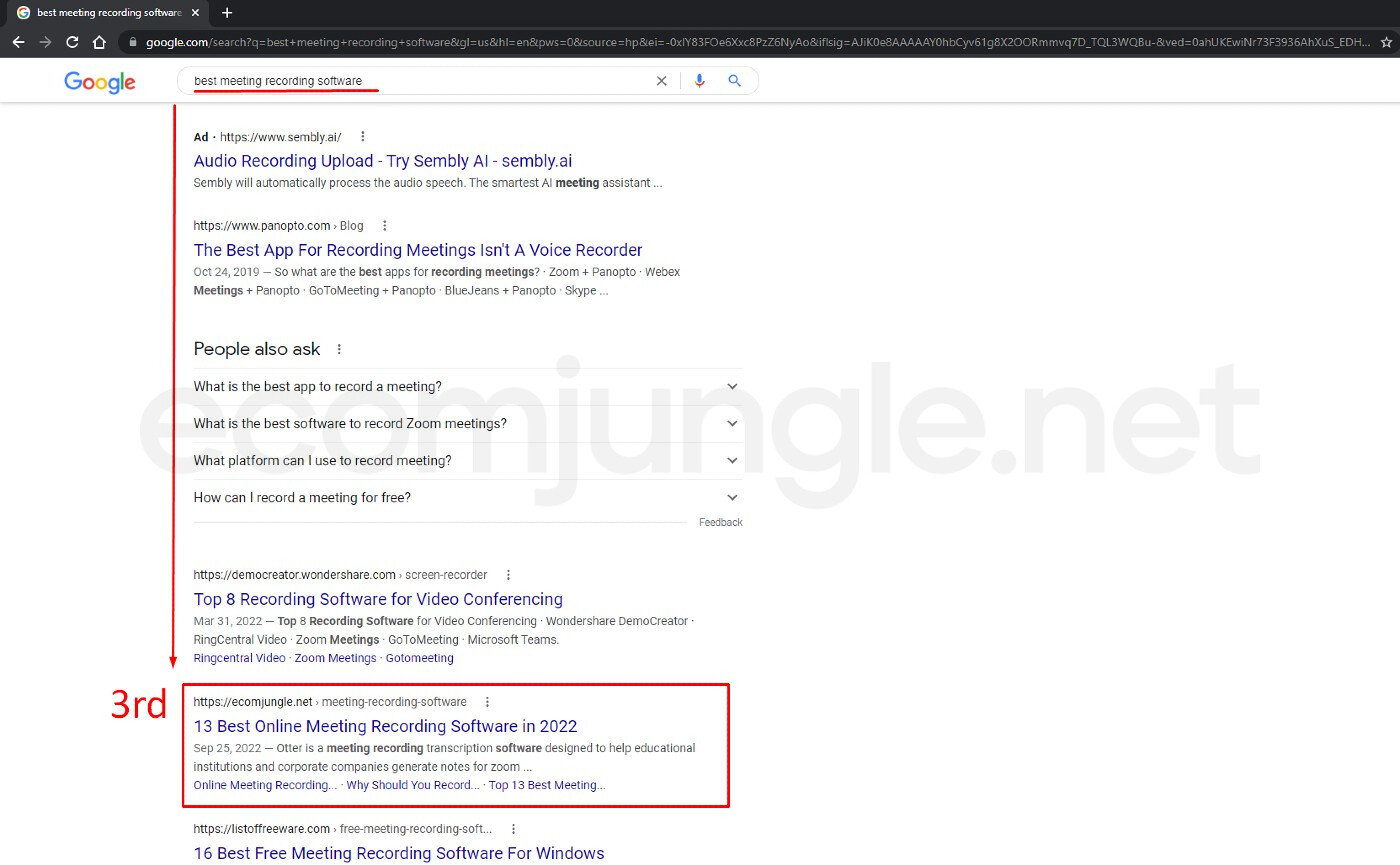The height and width of the screenshot is (865, 1400).
Task: Open "Top 8 Recording Software for Video Conferencing"
Action: [x=378, y=599]
